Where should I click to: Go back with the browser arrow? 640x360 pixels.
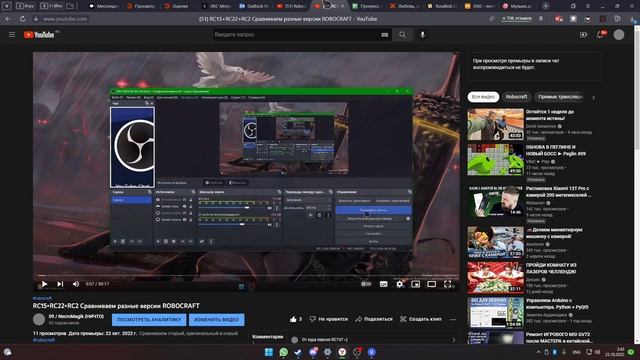coord(8,19)
